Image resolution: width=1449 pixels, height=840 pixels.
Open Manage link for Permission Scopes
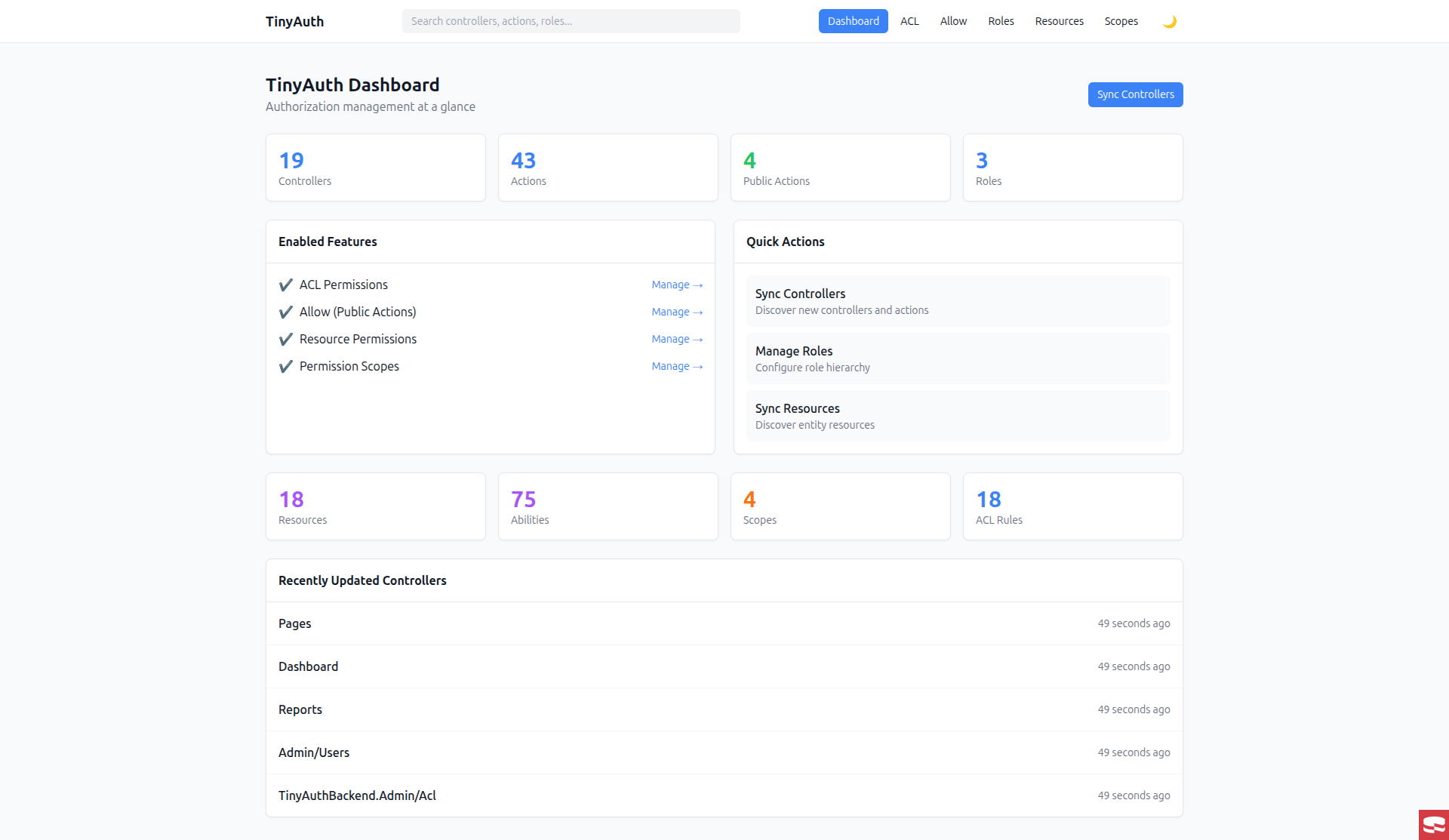[677, 366]
